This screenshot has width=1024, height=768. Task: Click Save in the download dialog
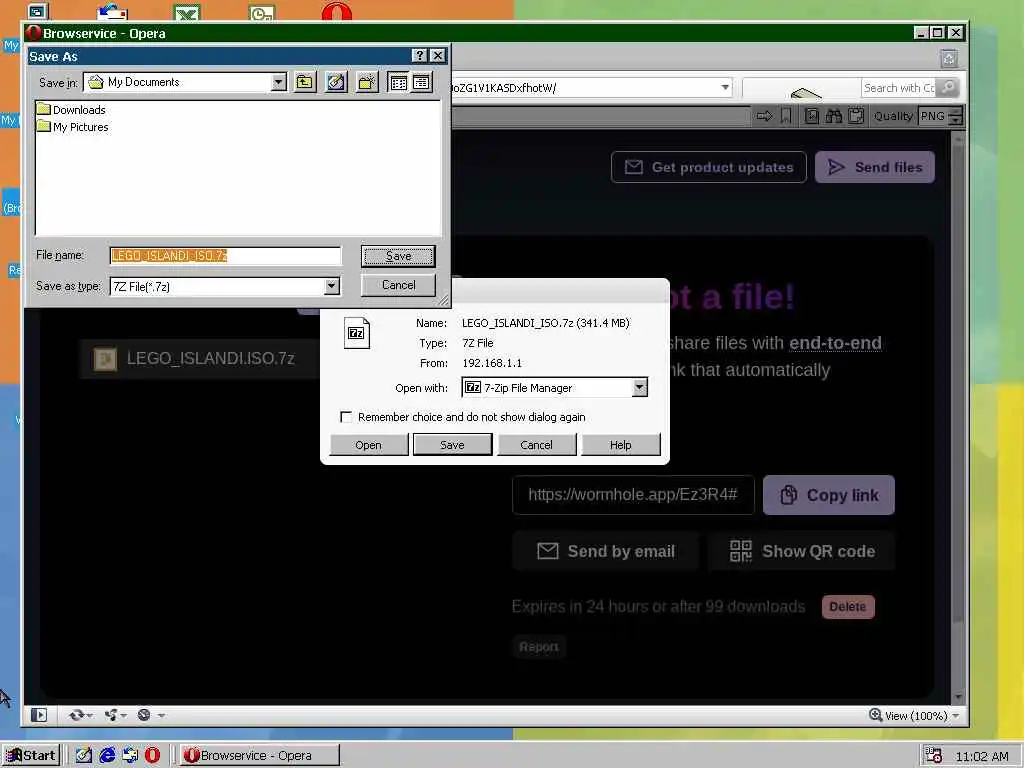[452, 445]
